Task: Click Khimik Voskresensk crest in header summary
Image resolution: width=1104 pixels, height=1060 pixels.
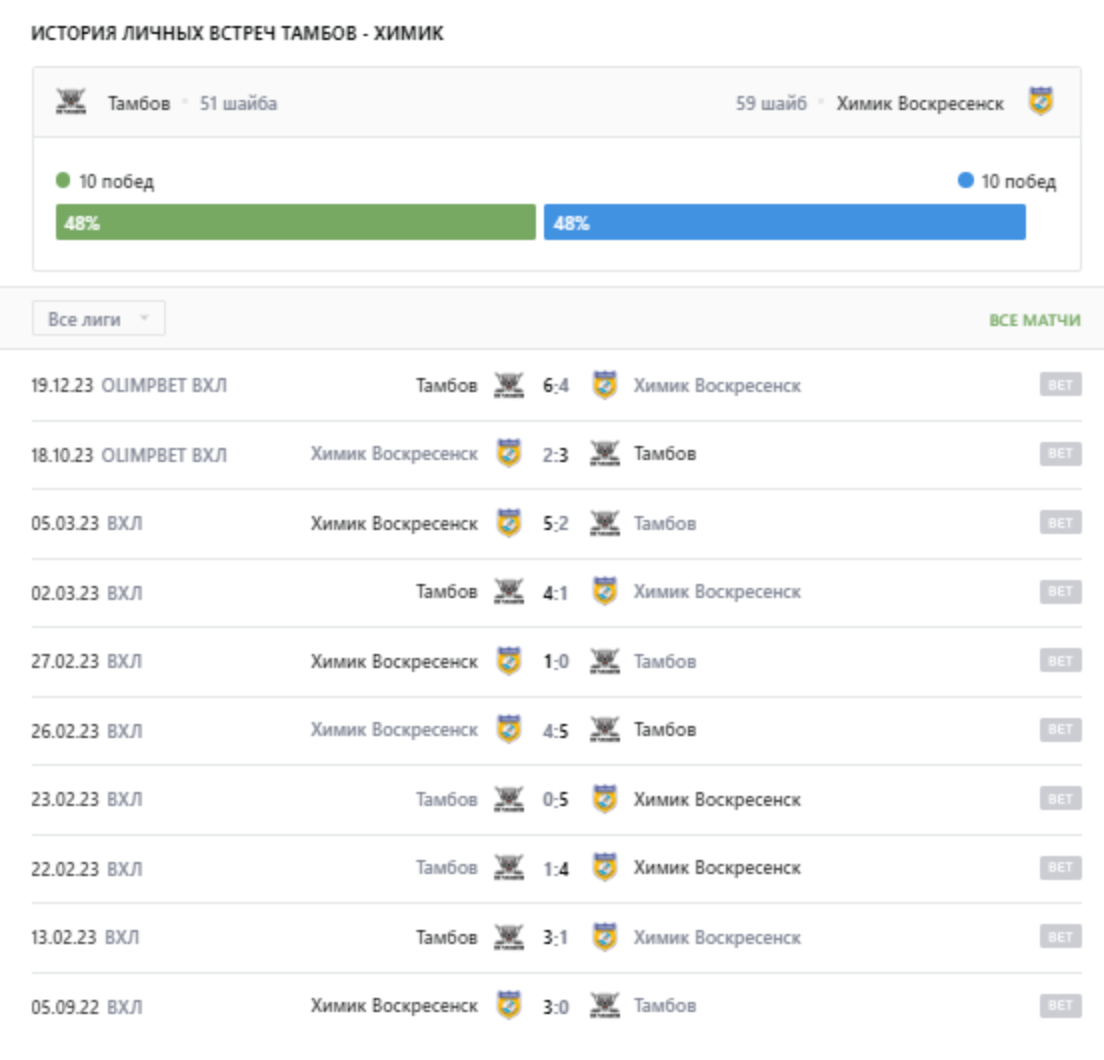Action: pyautogui.click(x=1041, y=102)
